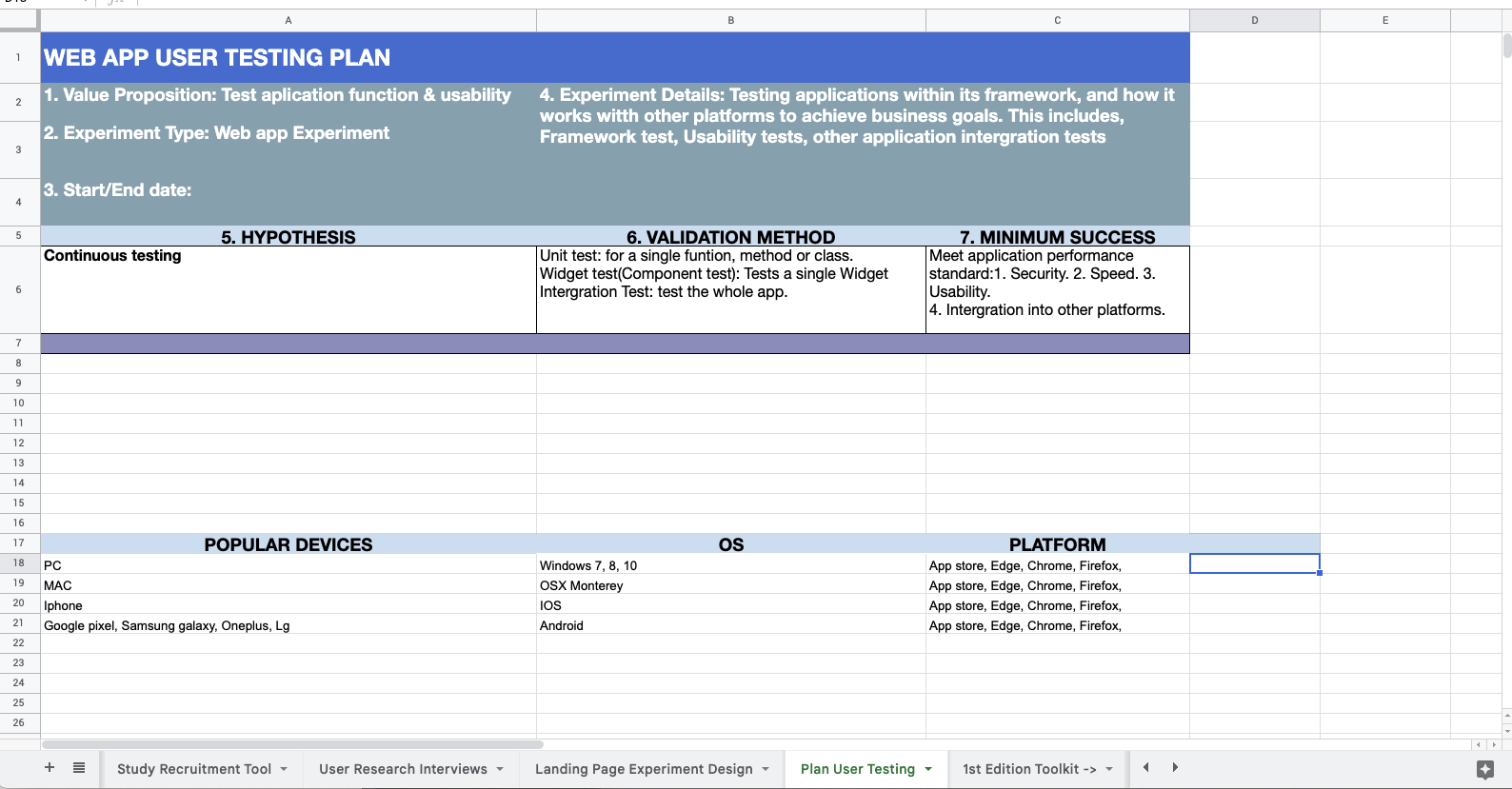The height and width of the screenshot is (789, 1512).
Task: Select column E header
Action: pyautogui.click(x=1385, y=20)
